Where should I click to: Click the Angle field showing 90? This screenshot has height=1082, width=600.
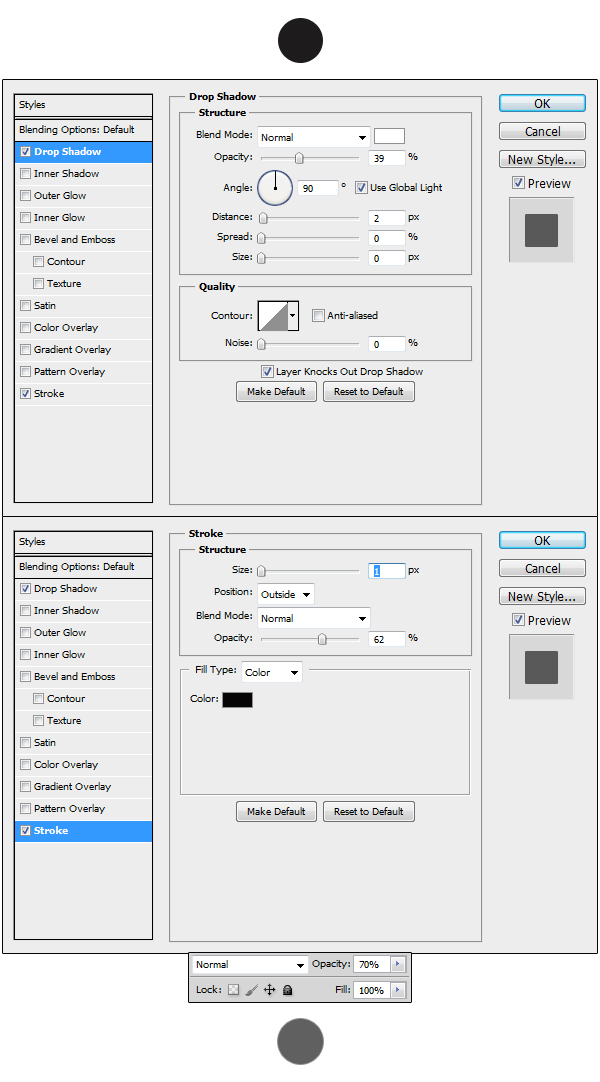point(317,188)
